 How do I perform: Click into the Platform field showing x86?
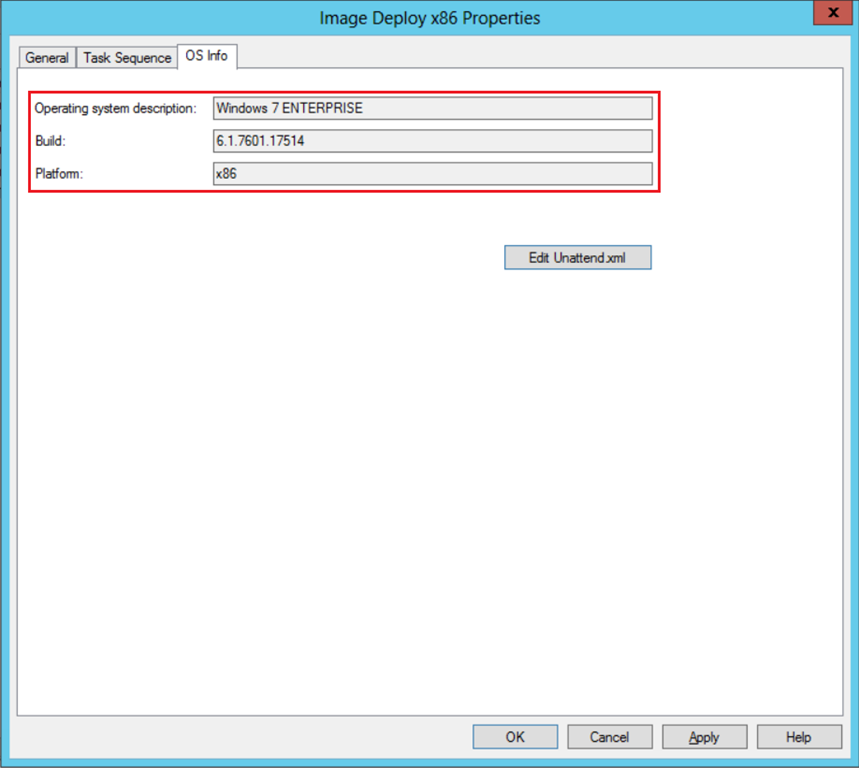tap(432, 174)
